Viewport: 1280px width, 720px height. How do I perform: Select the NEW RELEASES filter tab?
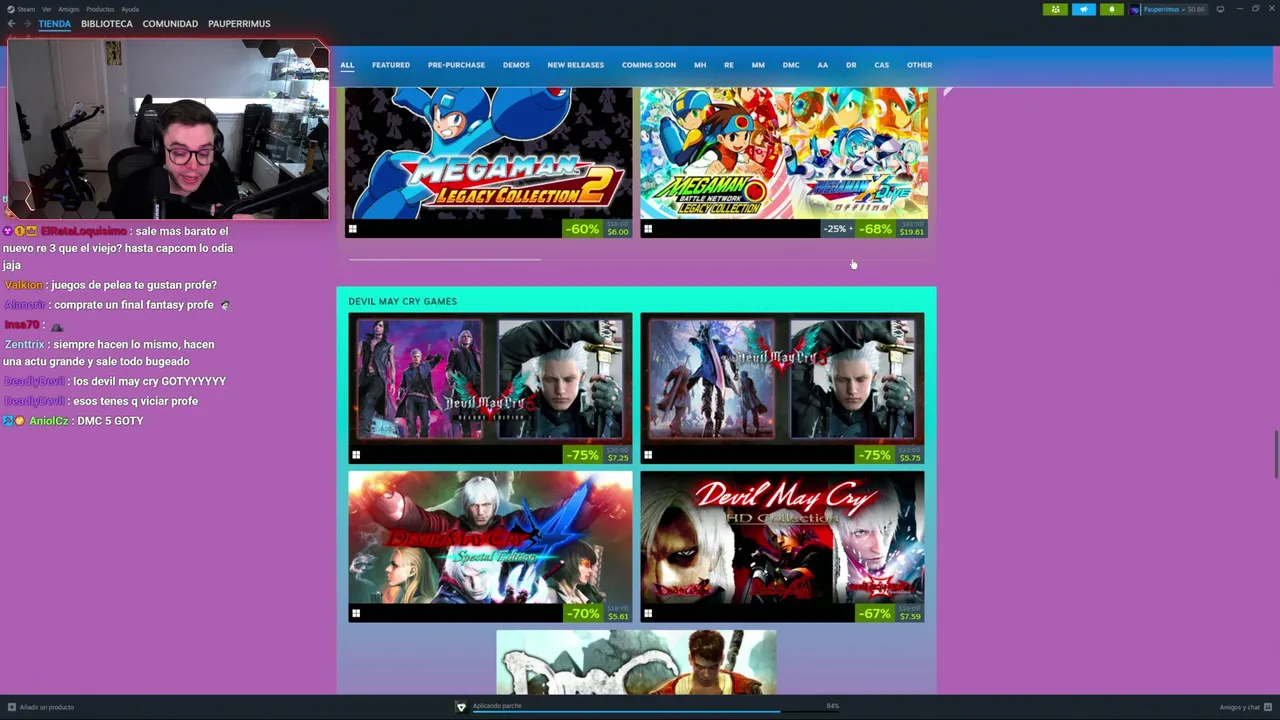[576, 65]
